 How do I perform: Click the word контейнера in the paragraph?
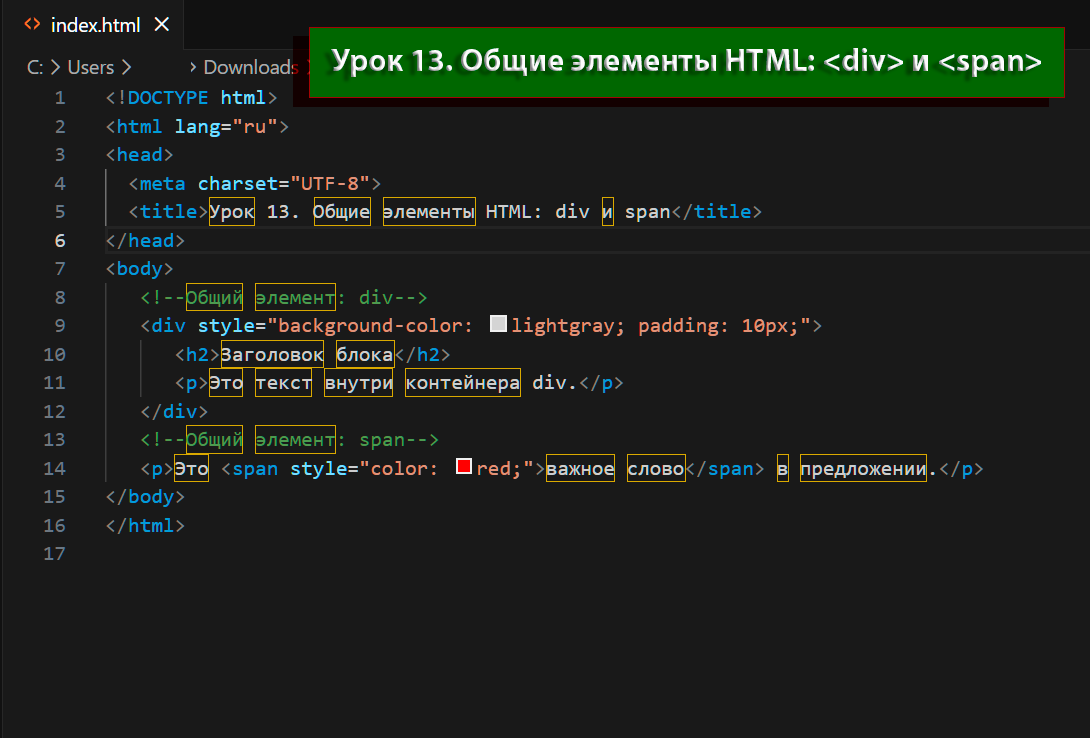[x=462, y=382]
